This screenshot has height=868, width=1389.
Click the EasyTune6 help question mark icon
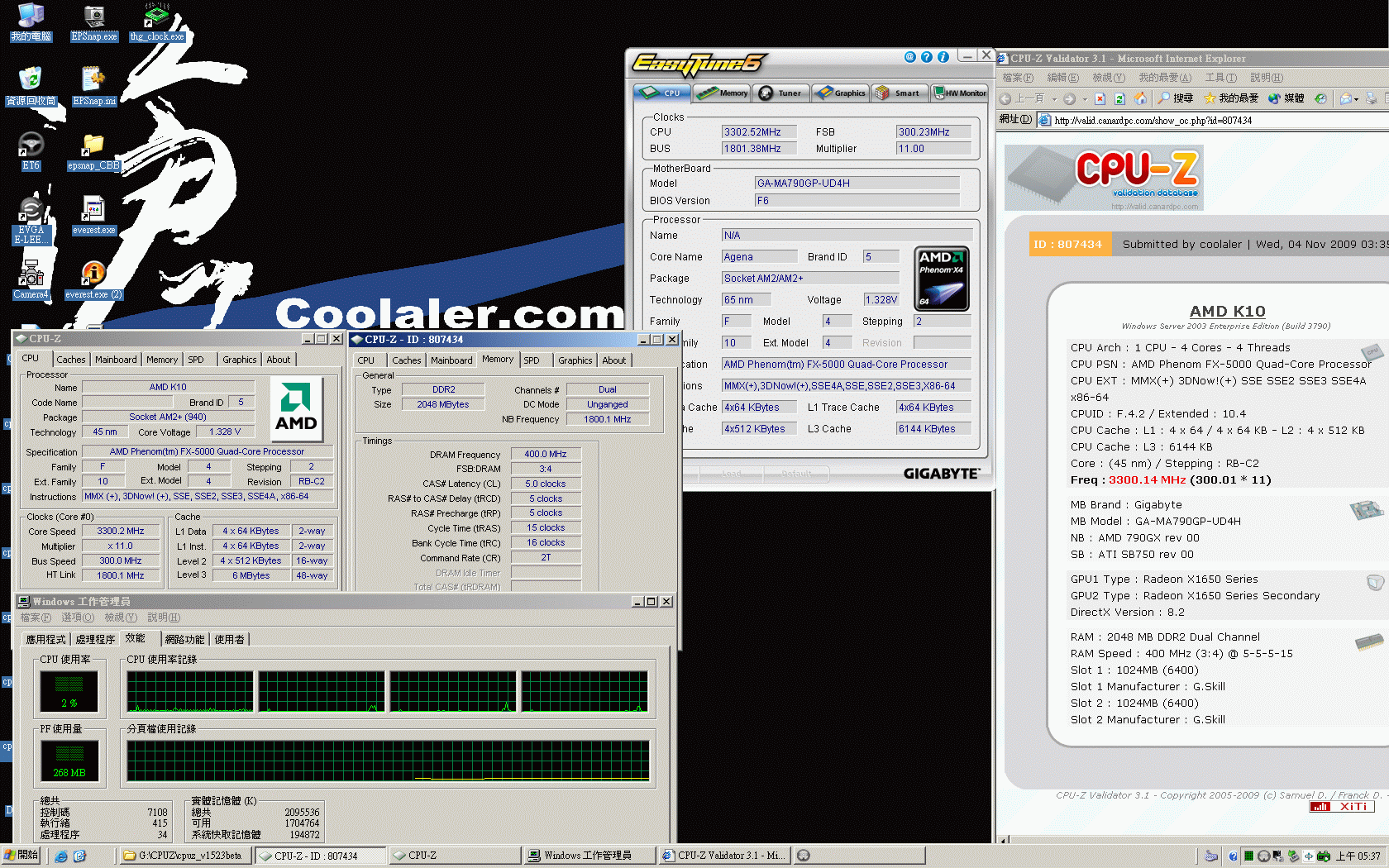[926, 57]
